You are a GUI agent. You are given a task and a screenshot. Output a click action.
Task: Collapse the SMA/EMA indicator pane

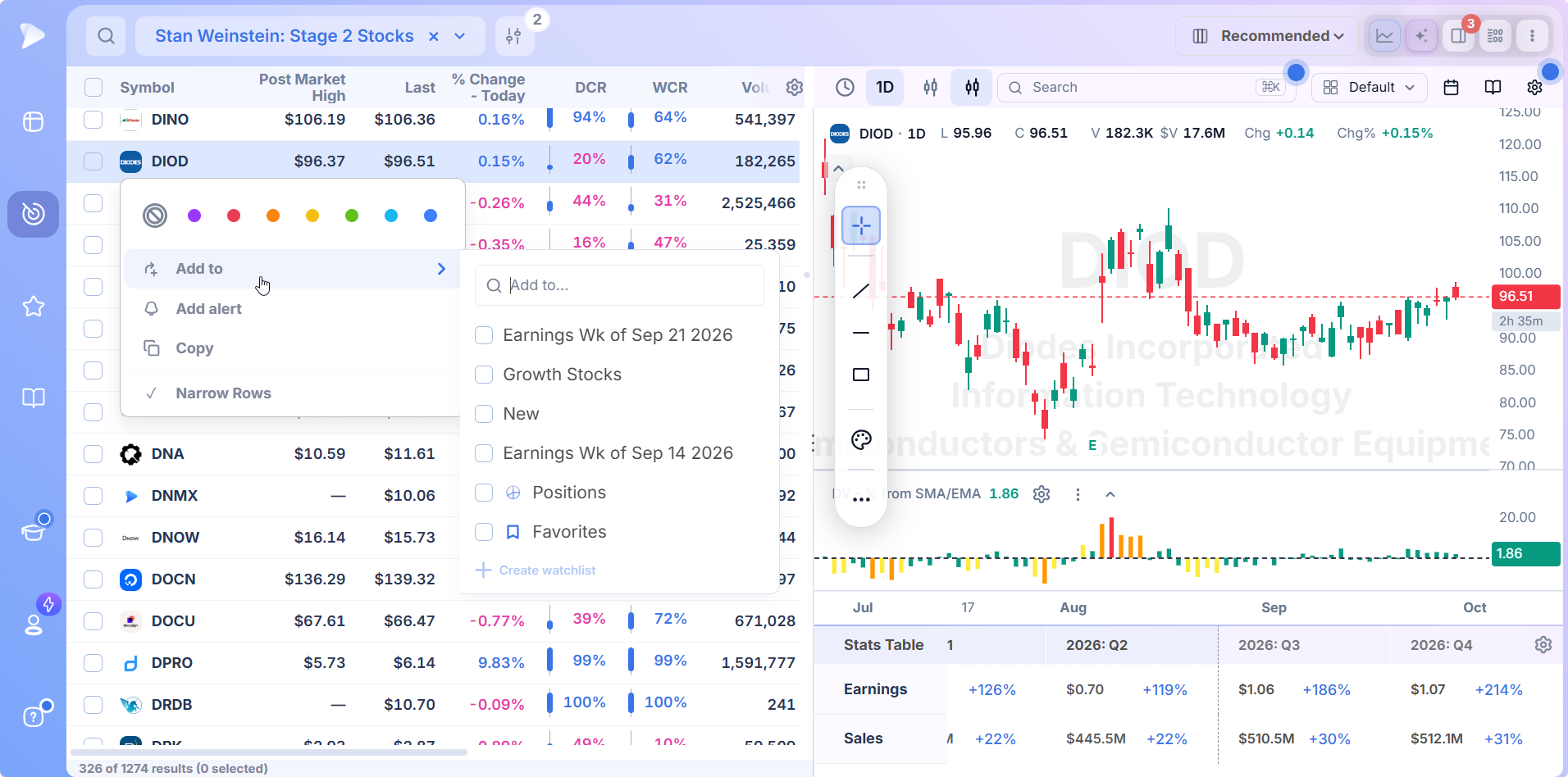(1110, 494)
